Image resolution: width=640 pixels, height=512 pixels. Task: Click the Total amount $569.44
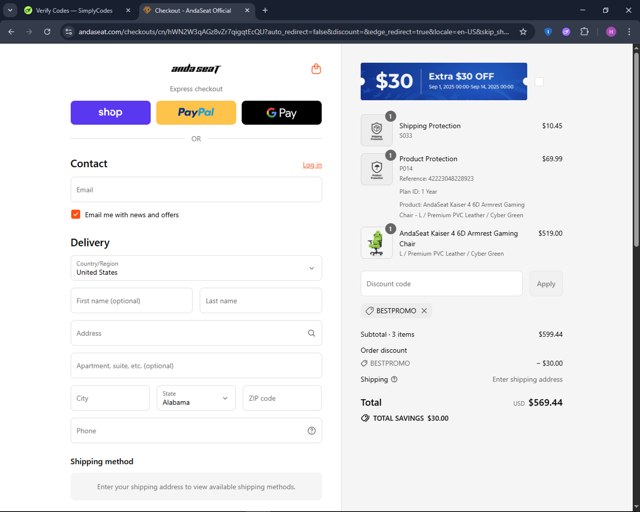click(545, 403)
